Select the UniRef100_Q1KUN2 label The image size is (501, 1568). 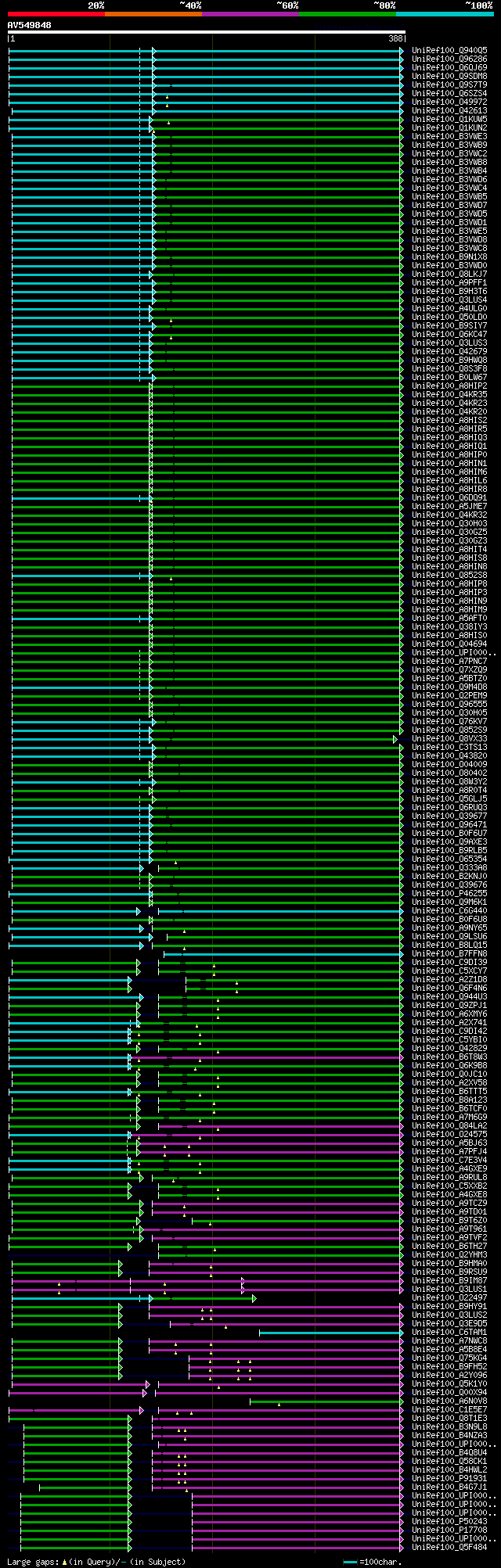coord(449,127)
